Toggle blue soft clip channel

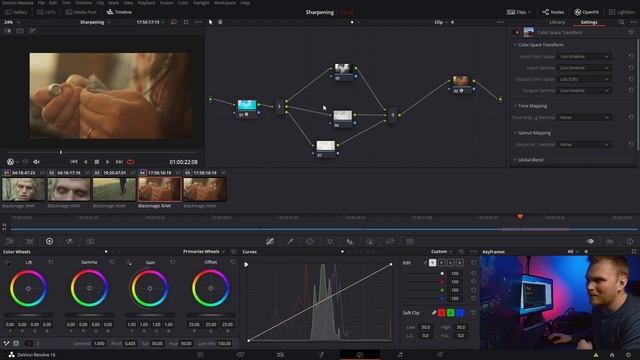point(460,313)
